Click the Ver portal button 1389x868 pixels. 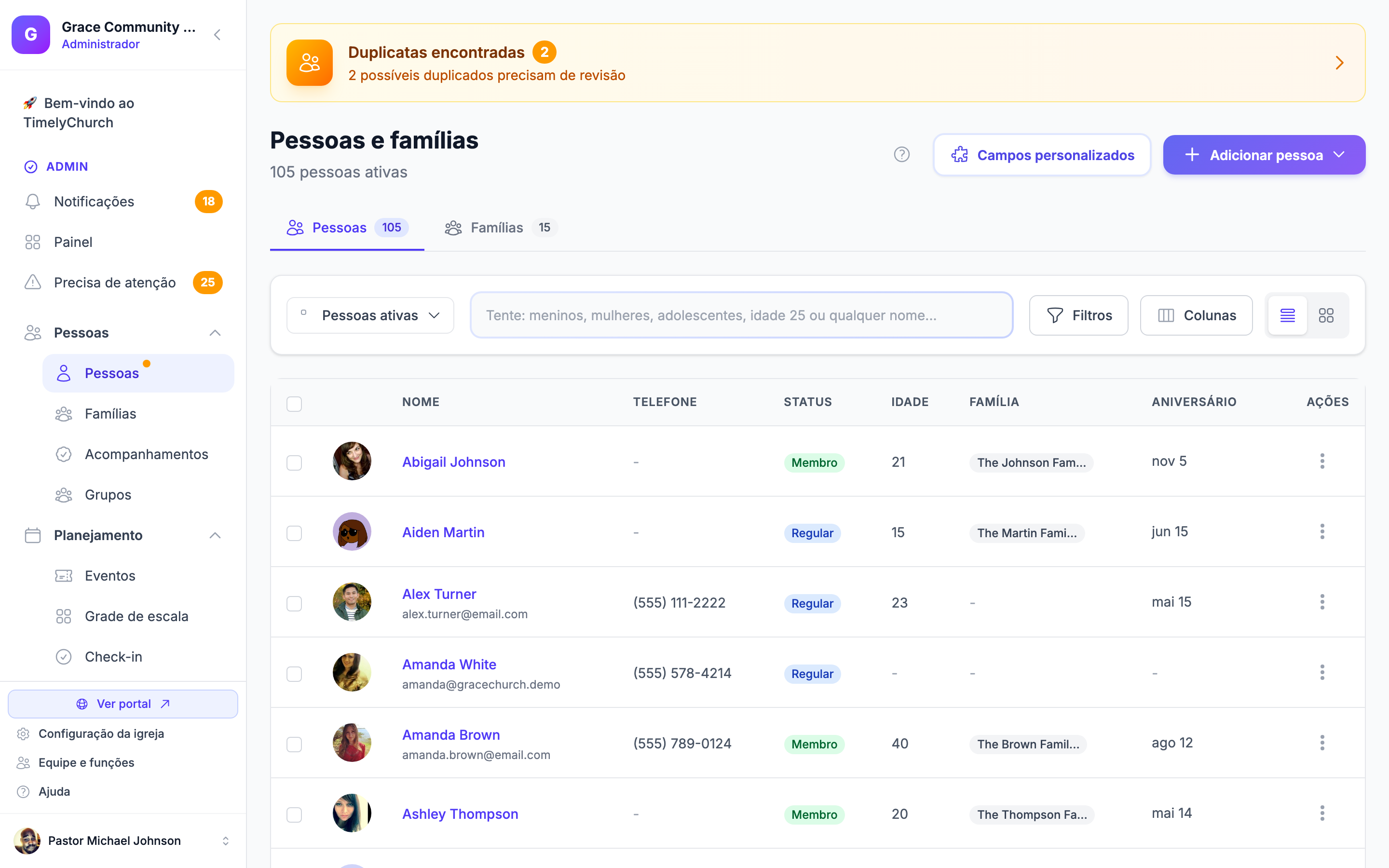[x=123, y=704]
